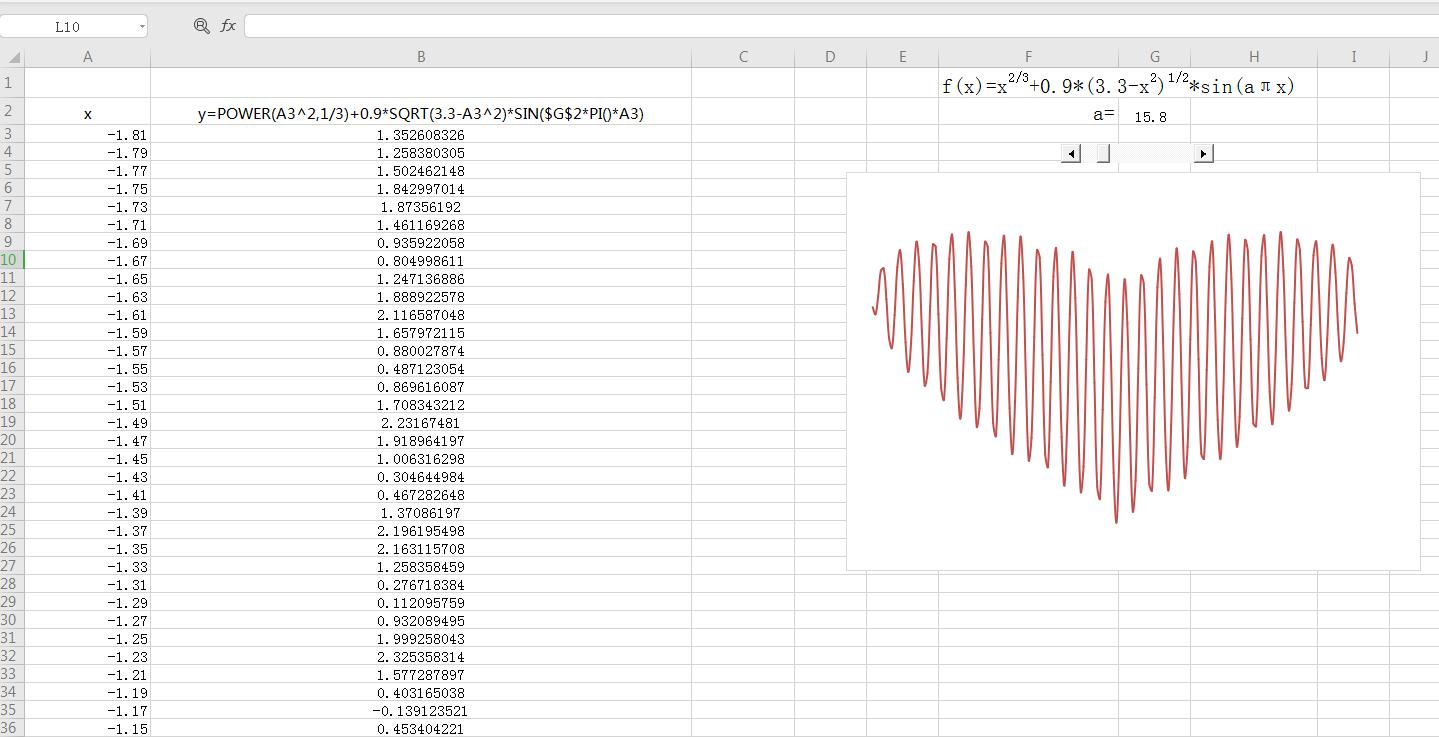The width and height of the screenshot is (1439, 737).
Task: Select cell G2 containing 15.8
Action: click(1154, 116)
